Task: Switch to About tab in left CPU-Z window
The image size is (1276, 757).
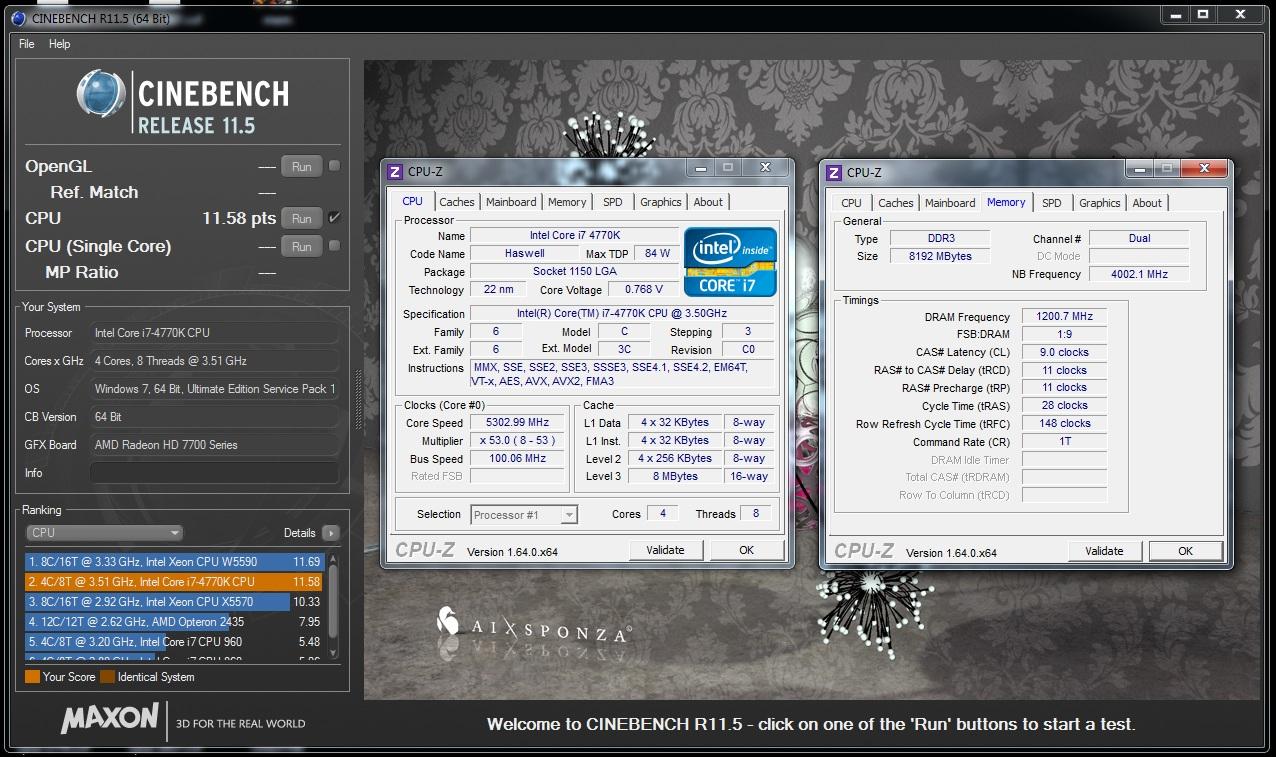Action: (x=708, y=202)
